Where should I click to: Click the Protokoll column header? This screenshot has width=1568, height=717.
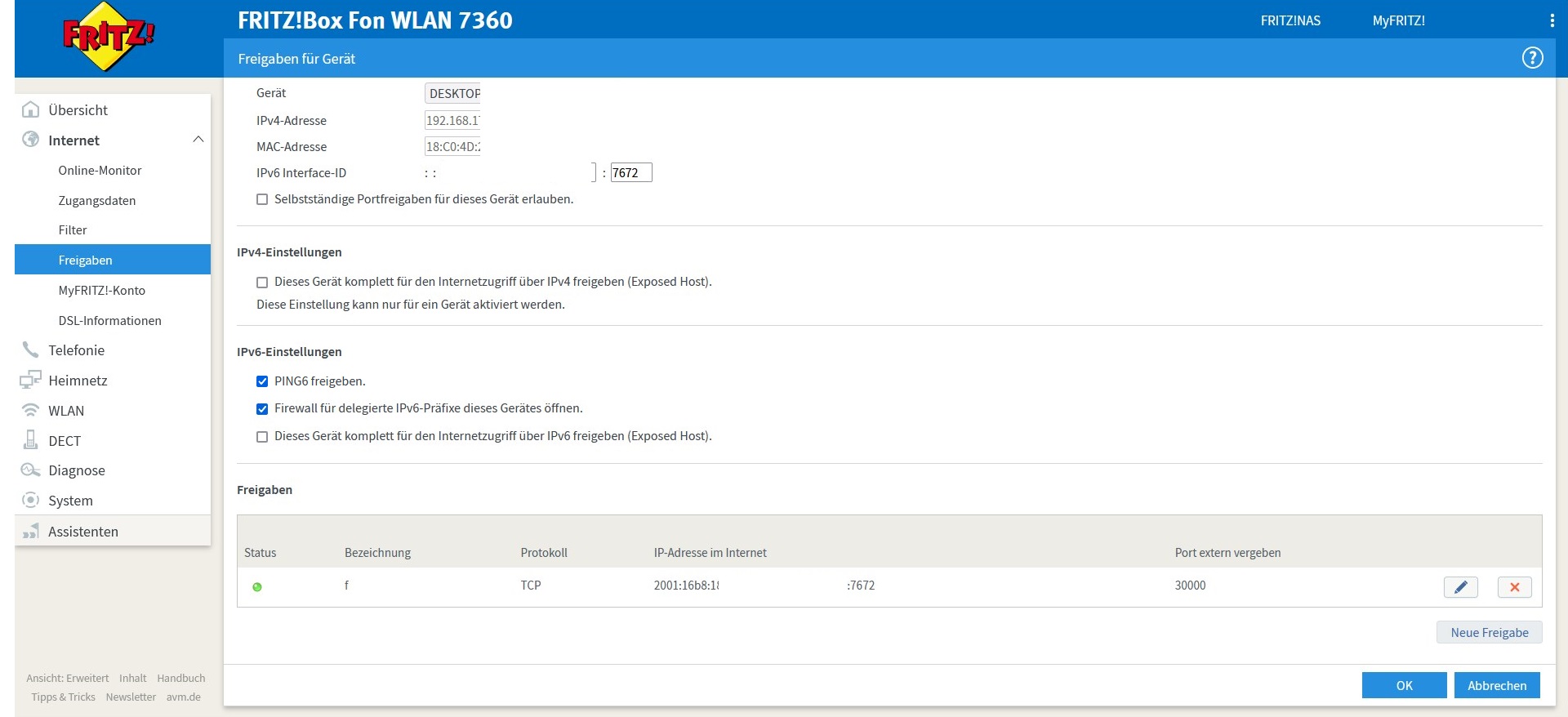tap(544, 553)
